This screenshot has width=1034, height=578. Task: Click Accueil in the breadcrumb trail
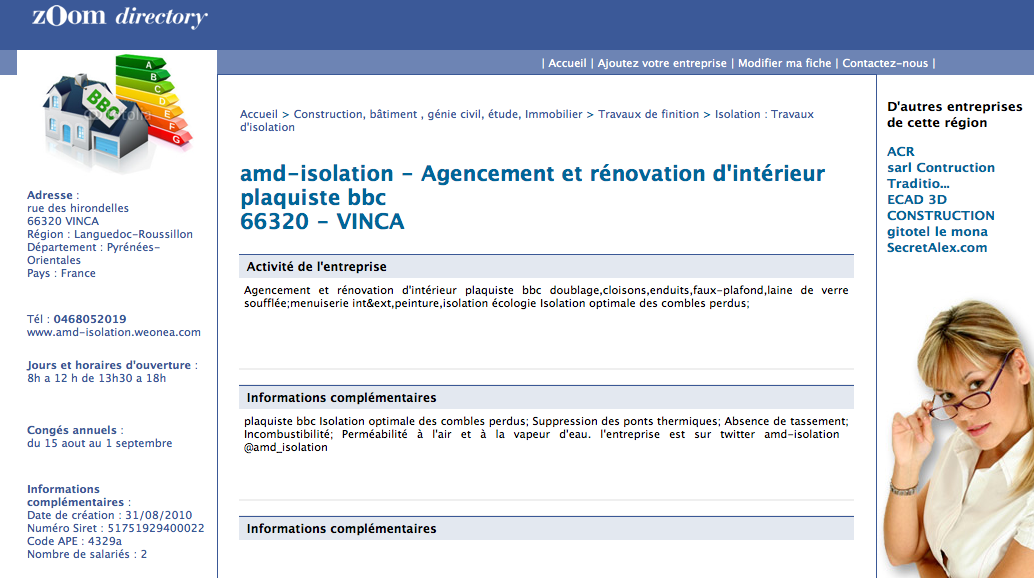(259, 114)
